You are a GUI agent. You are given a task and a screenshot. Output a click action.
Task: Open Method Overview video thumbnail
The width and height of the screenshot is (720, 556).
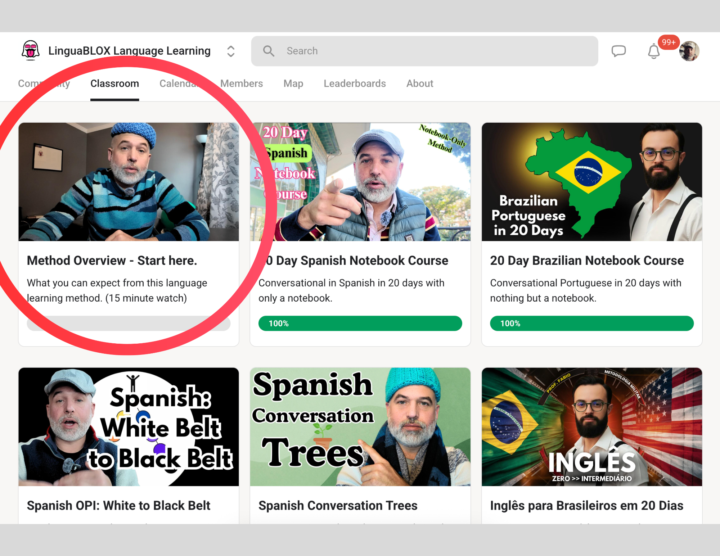(x=128, y=181)
